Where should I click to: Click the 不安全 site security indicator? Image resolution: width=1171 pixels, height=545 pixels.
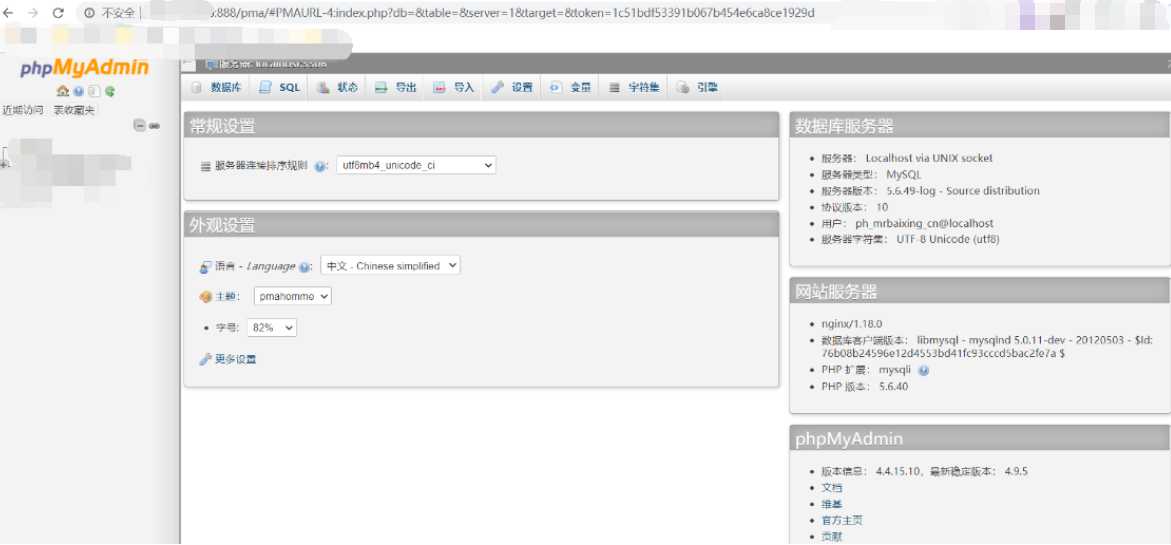109,13
